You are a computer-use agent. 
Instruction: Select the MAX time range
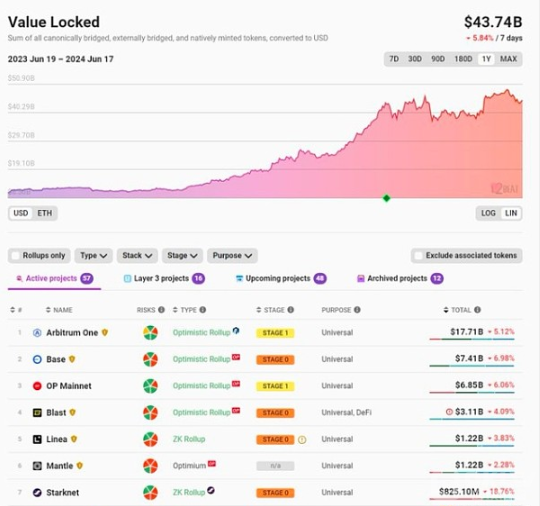[508, 59]
